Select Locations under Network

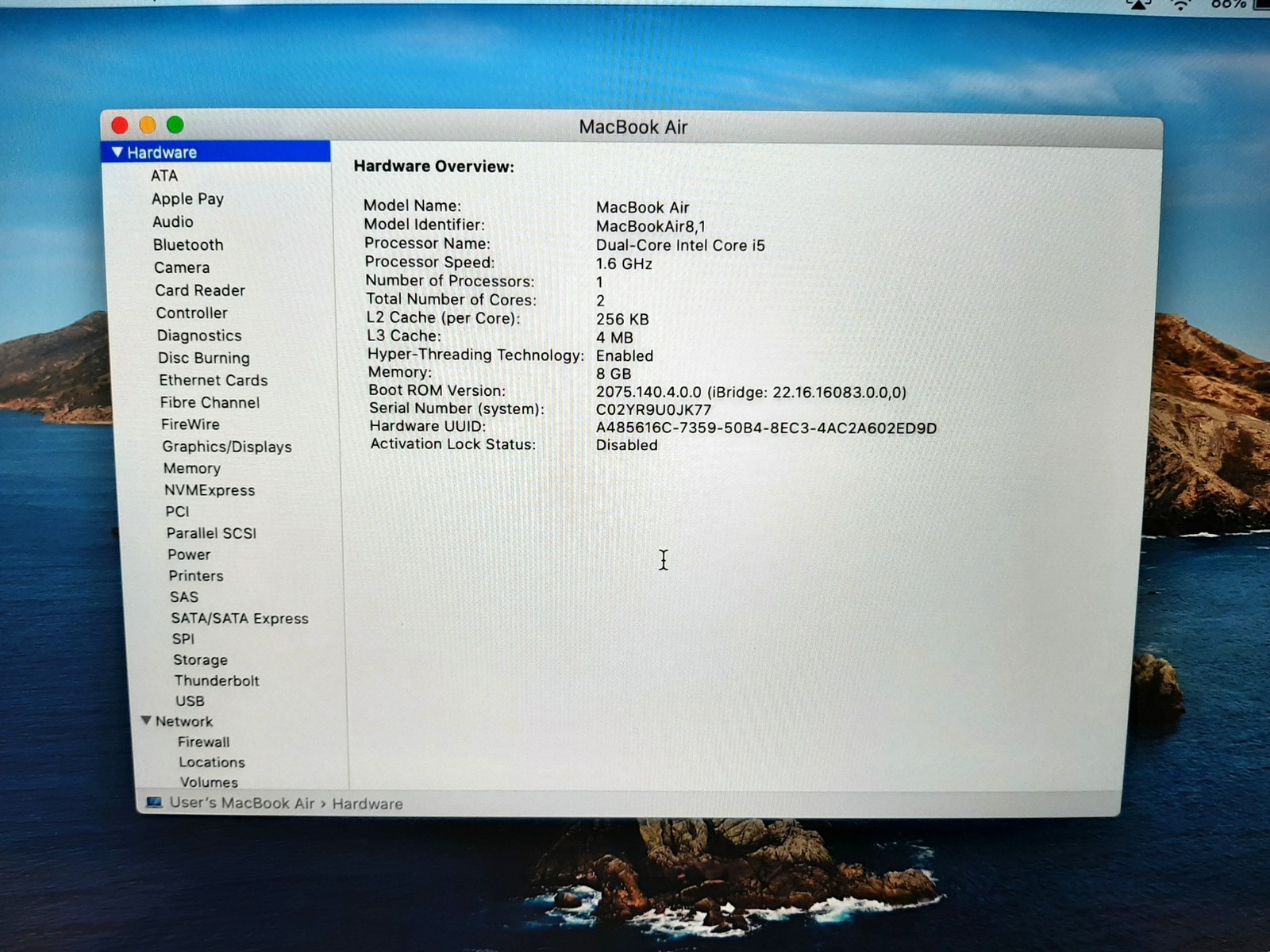(212, 762)
